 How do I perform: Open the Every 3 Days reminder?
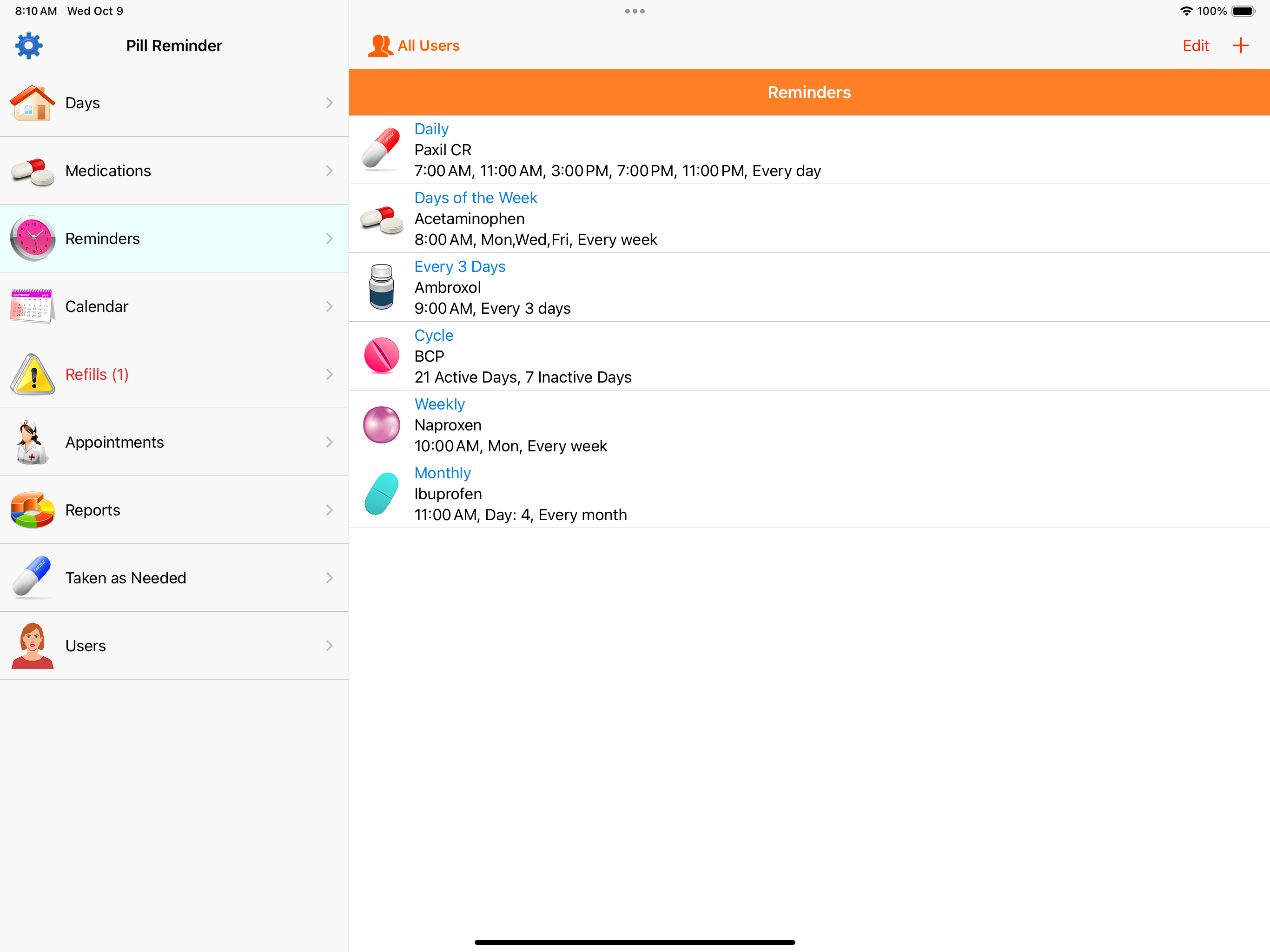pos(460,266)
